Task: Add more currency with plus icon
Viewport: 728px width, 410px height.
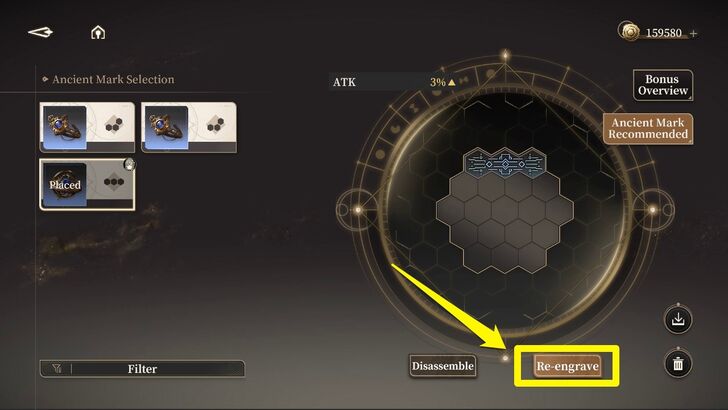Action: point(693,33)
